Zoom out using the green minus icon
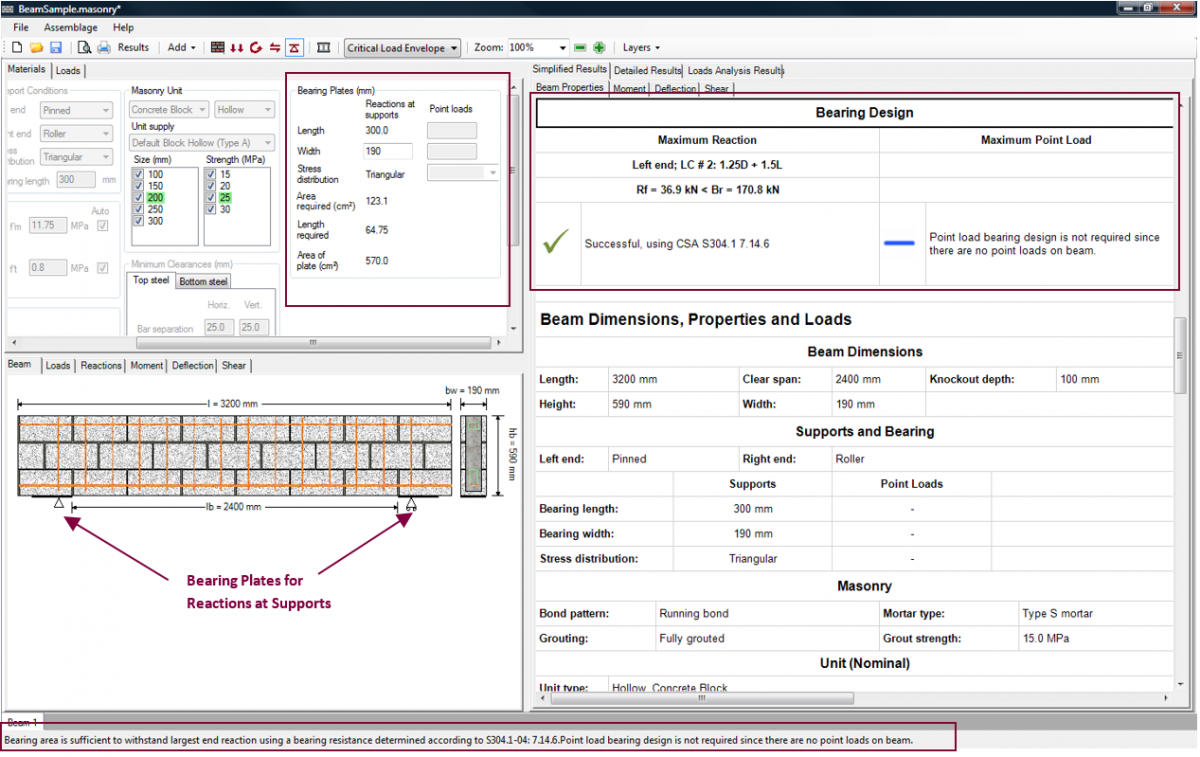This screenshot has width=1200, height=757. 581,47
